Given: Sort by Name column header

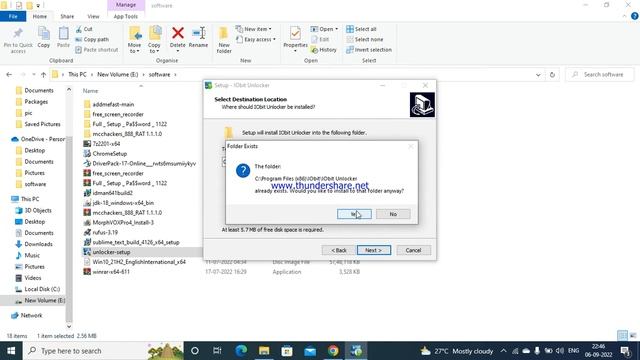Looking at the screenshot, I should coord(91,91).
